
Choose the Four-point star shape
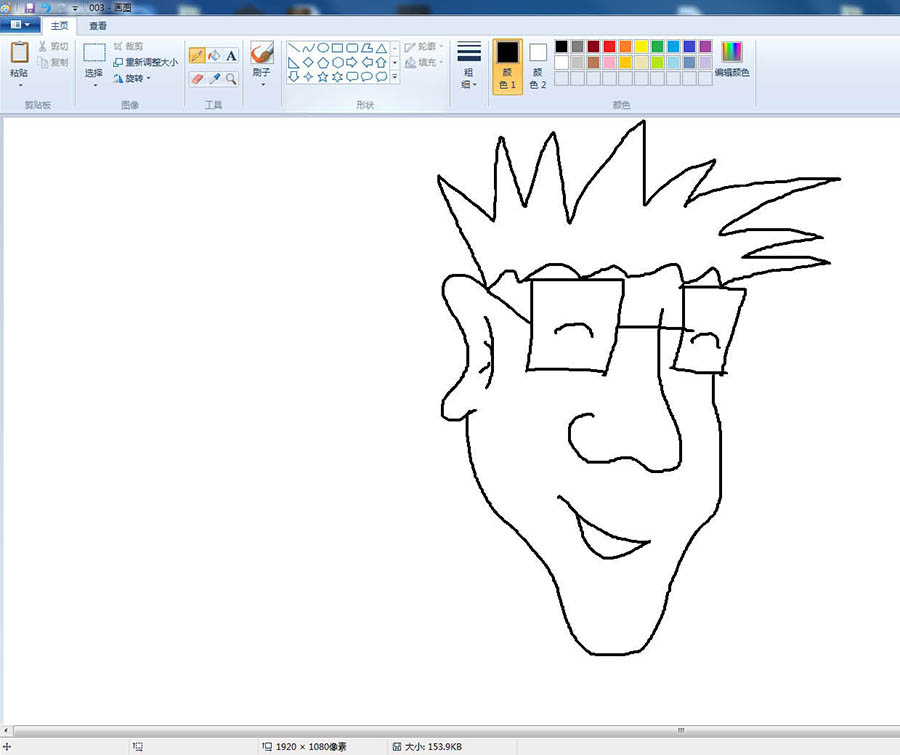click(308, 76)
